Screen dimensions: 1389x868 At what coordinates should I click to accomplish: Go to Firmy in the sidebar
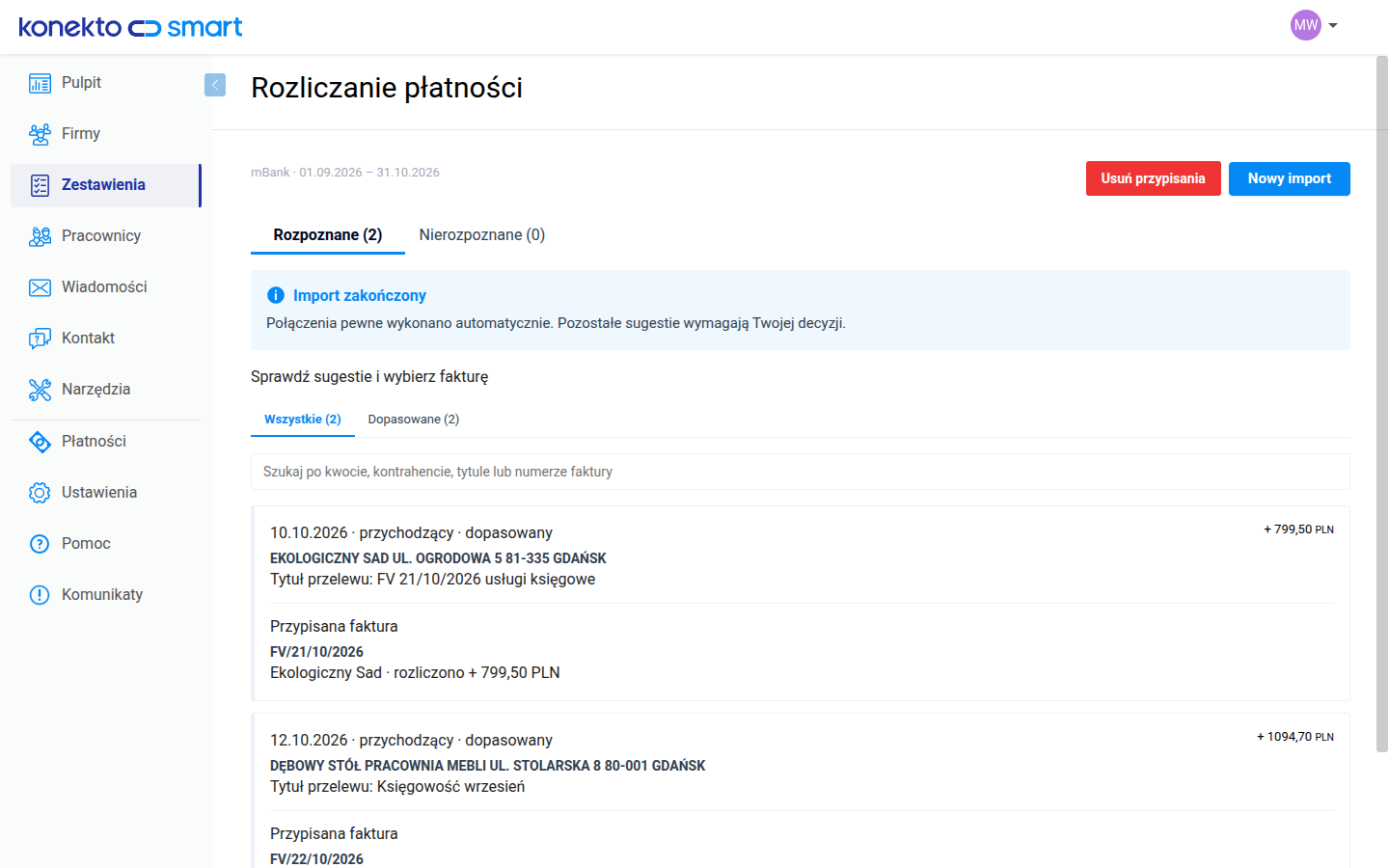[x=81, y=134]
